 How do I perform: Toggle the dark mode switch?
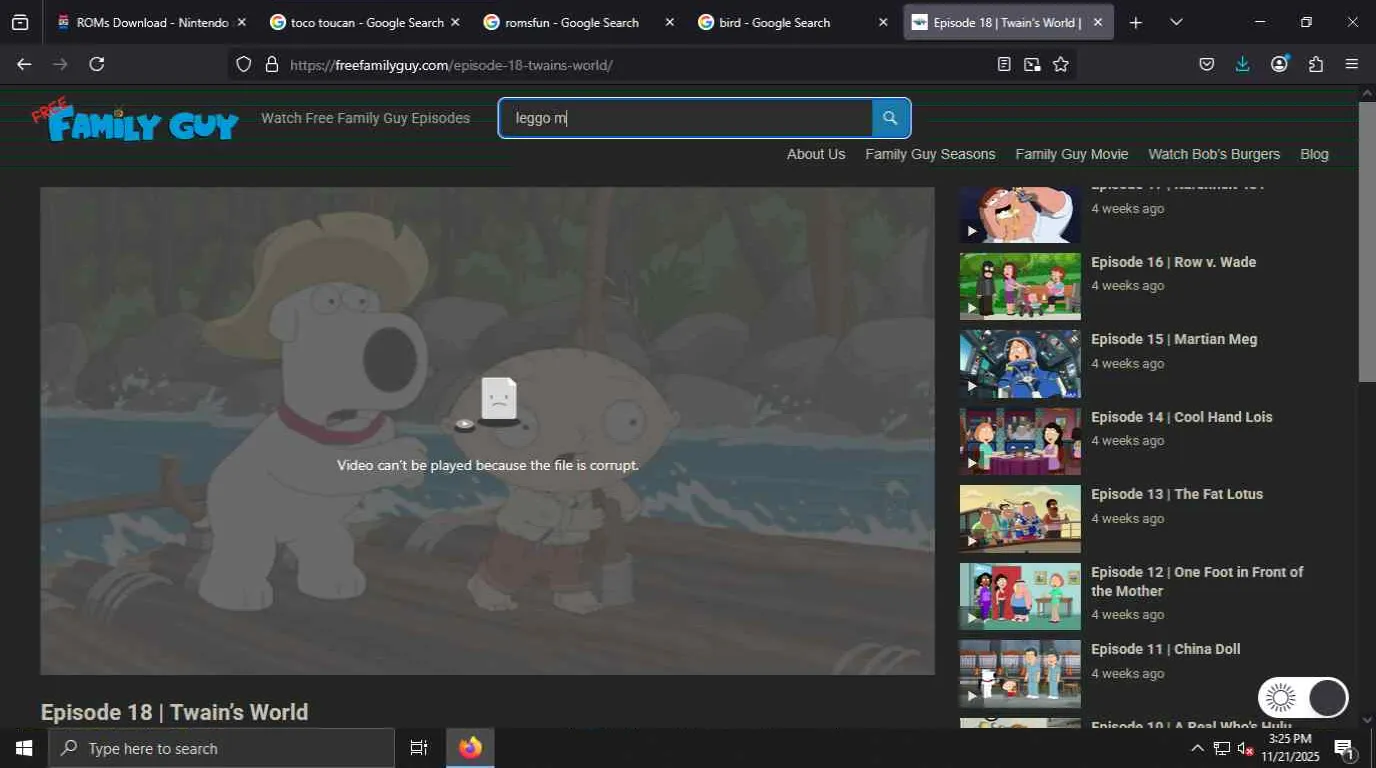tap(1303, 697)
